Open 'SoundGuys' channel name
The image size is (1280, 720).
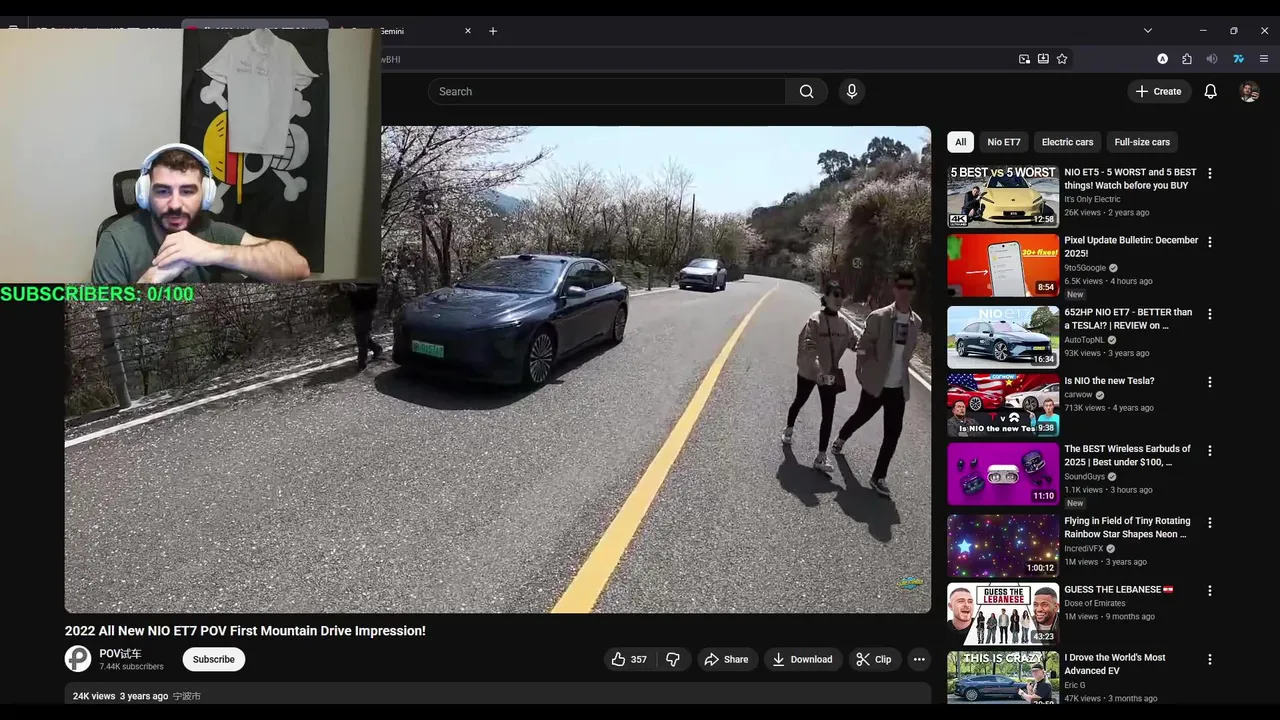pos(1084,477)
